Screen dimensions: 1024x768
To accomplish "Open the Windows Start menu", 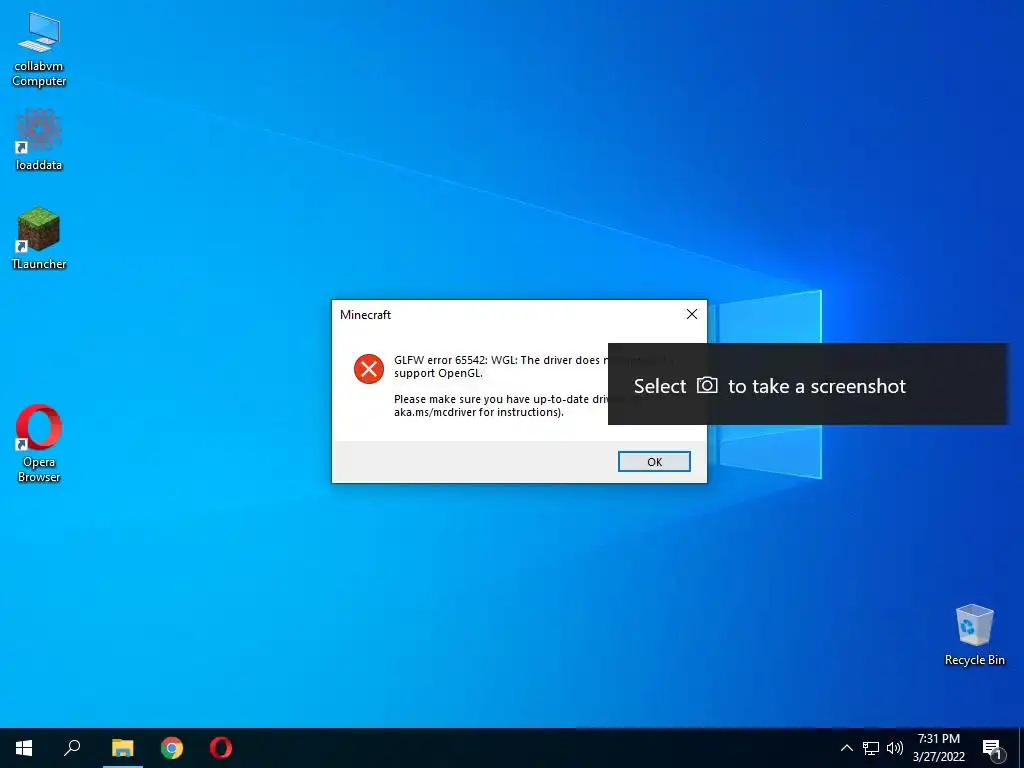I will click(x=24, y=748).
